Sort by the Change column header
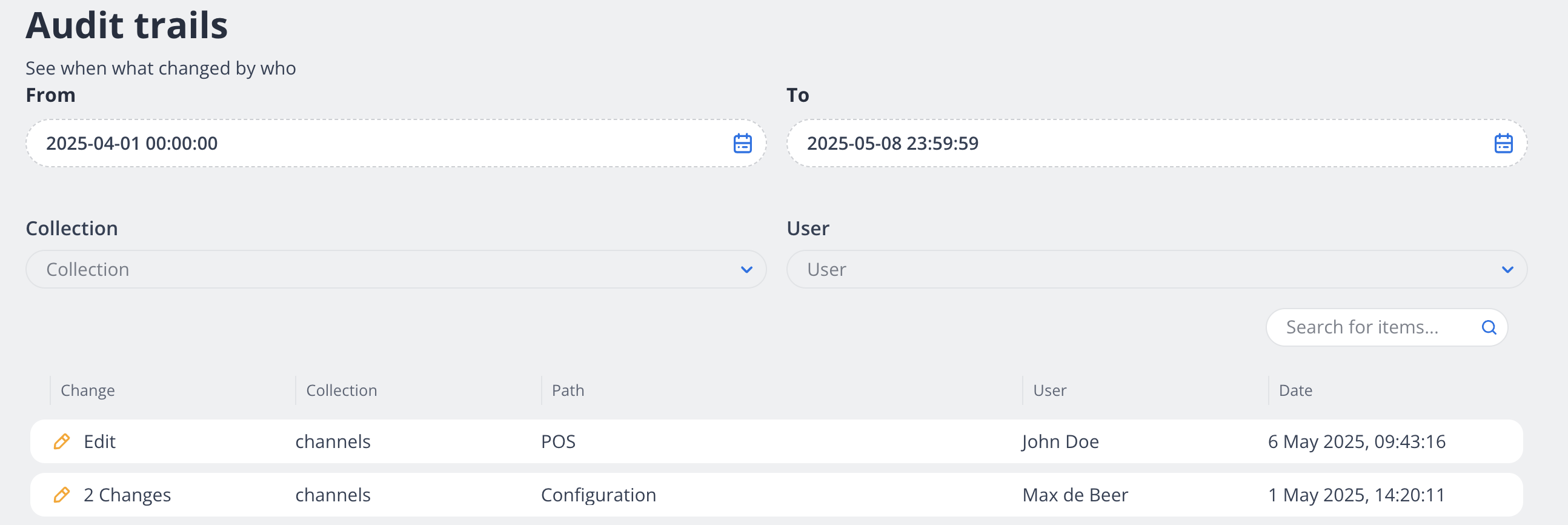This screenshot has height=525, width=1568. [88, 390]
